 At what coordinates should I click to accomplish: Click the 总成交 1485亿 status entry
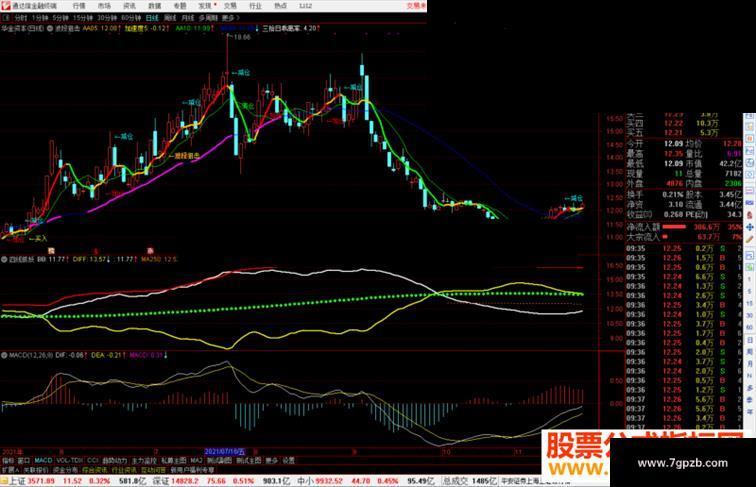470,481
